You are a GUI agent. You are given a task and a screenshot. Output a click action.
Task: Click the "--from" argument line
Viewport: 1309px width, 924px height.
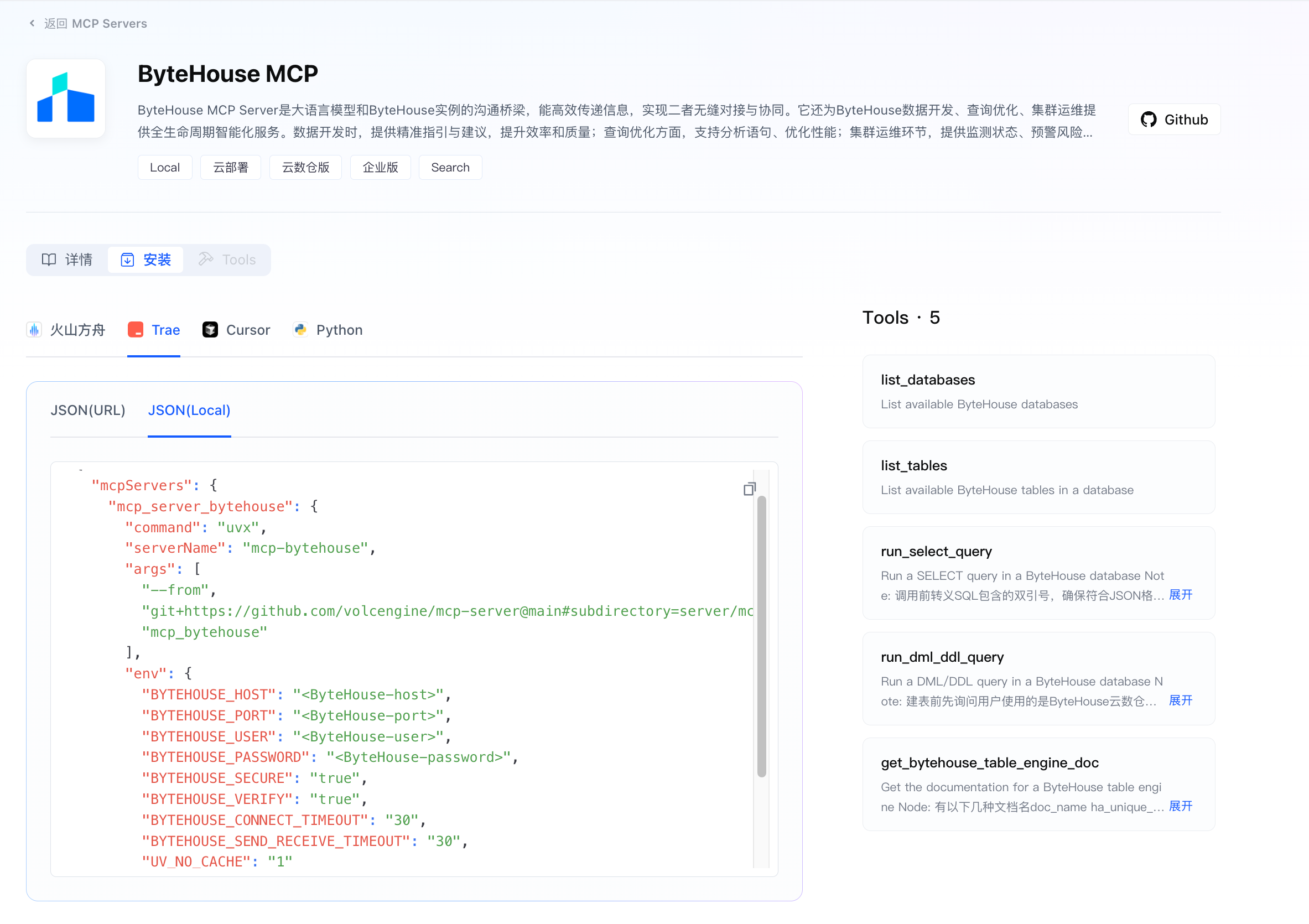tap(179, 590)
